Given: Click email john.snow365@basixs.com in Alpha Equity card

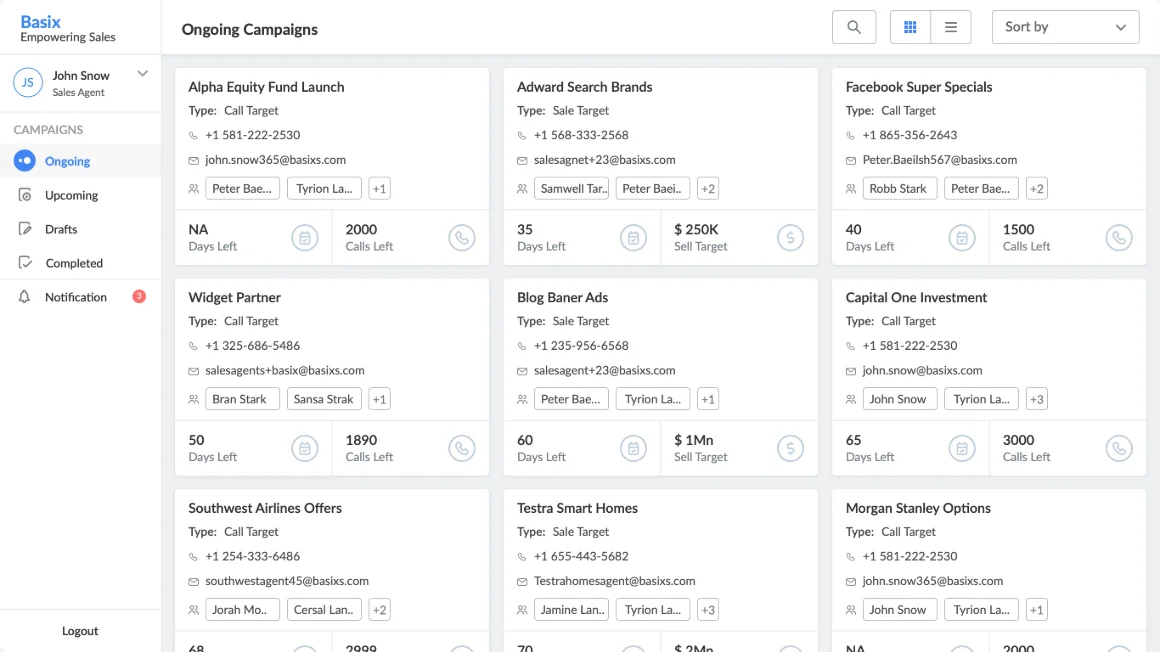Looking at the screenshot, I should tap(275, 160).
